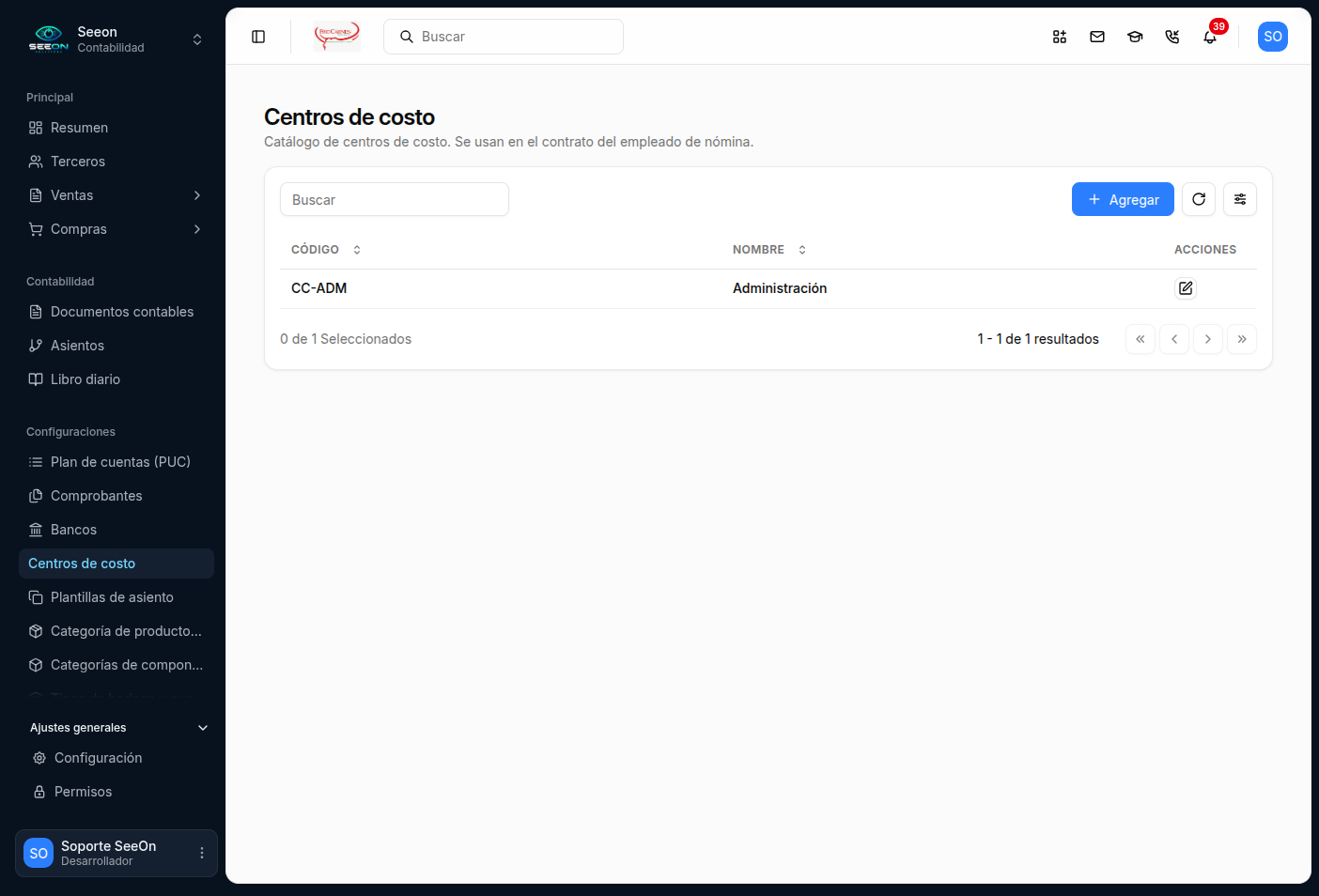
Task: Go to Comprobantes settings
Action: [x=116, y=496]
